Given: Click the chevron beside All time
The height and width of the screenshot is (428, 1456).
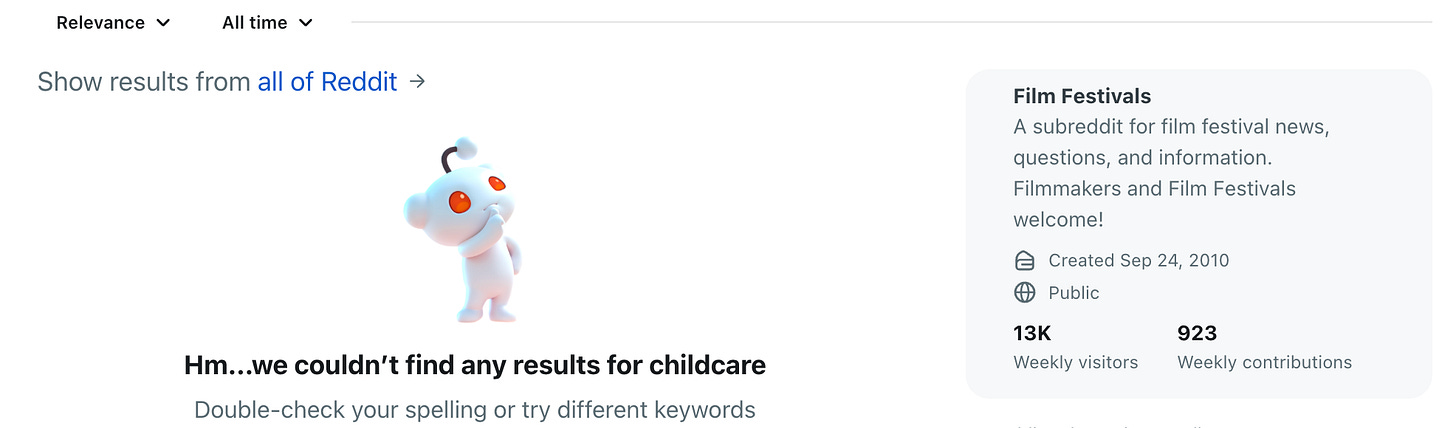Looking at the screenshot, I should [306, 23].
